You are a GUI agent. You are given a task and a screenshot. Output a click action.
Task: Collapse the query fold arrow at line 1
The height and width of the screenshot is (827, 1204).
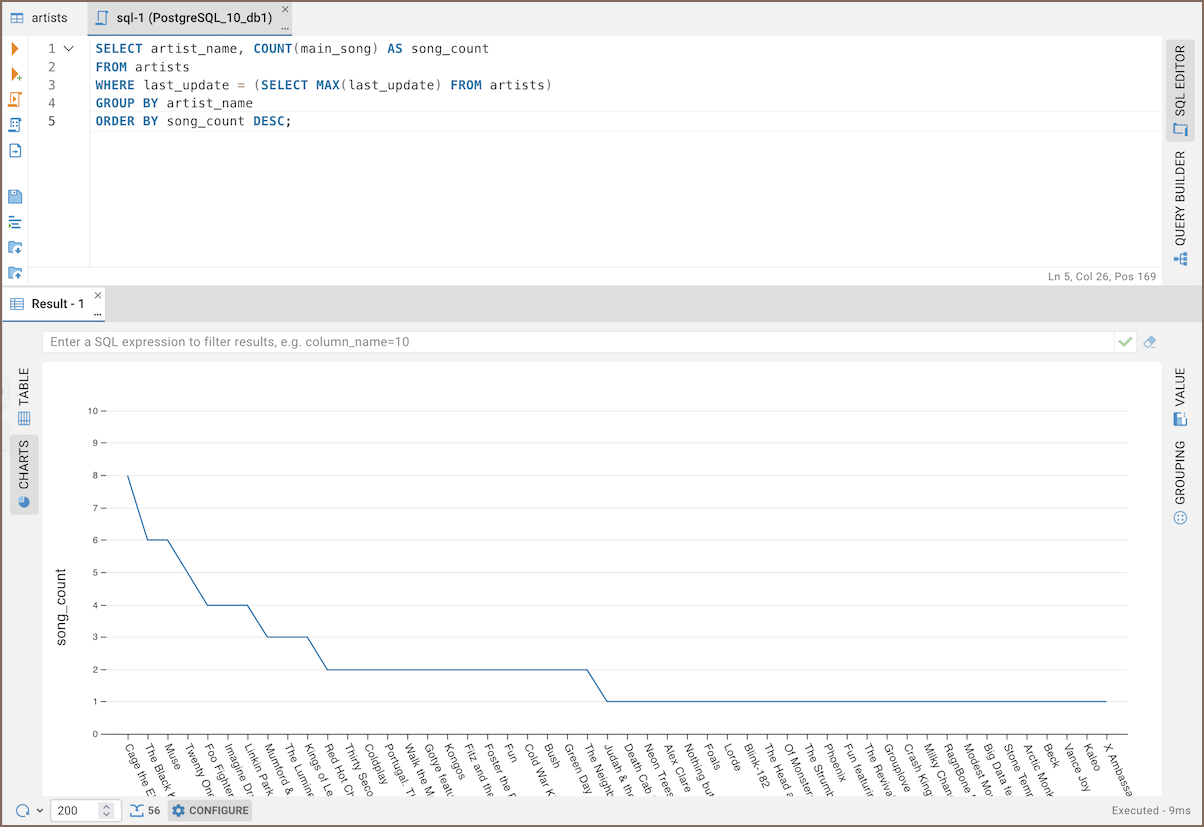click(x=68, y=48)
